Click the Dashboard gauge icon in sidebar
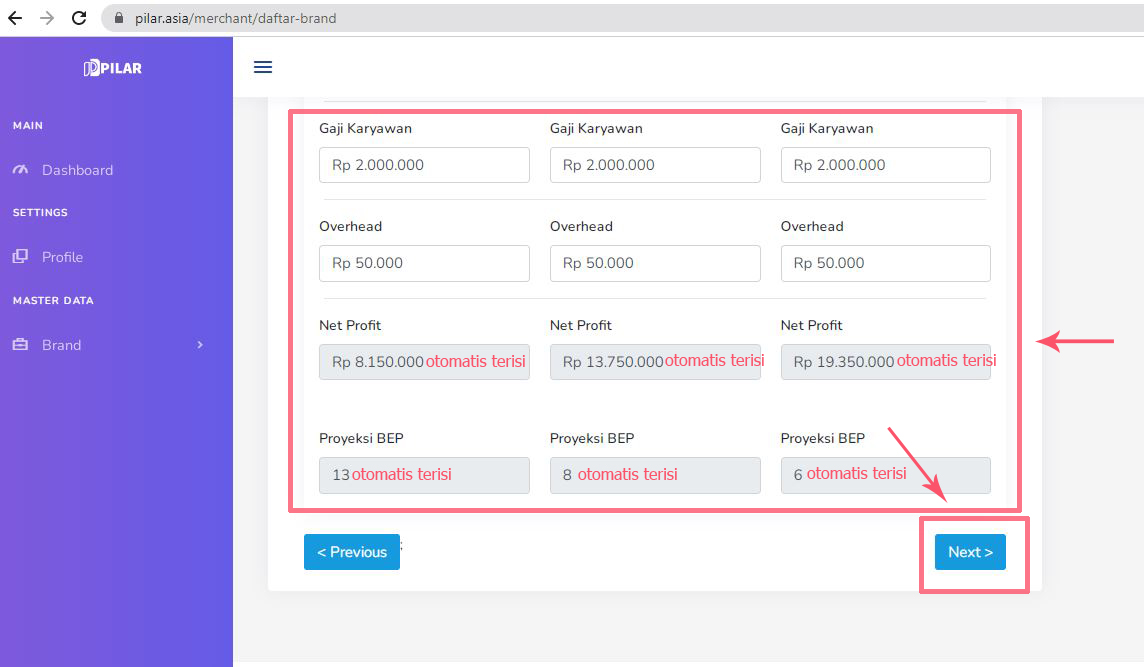The height and width of the screenshot is (667, 1144). (21, 170)
